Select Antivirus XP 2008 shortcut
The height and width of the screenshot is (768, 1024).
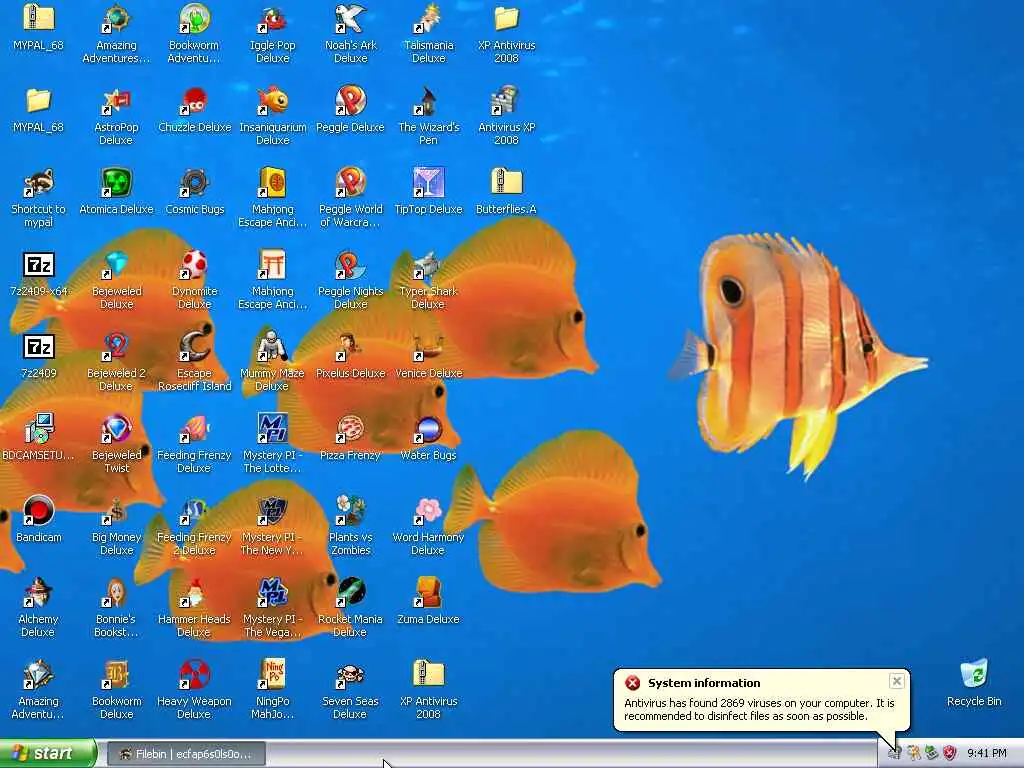pyautogui.click(x=506, y=101)
